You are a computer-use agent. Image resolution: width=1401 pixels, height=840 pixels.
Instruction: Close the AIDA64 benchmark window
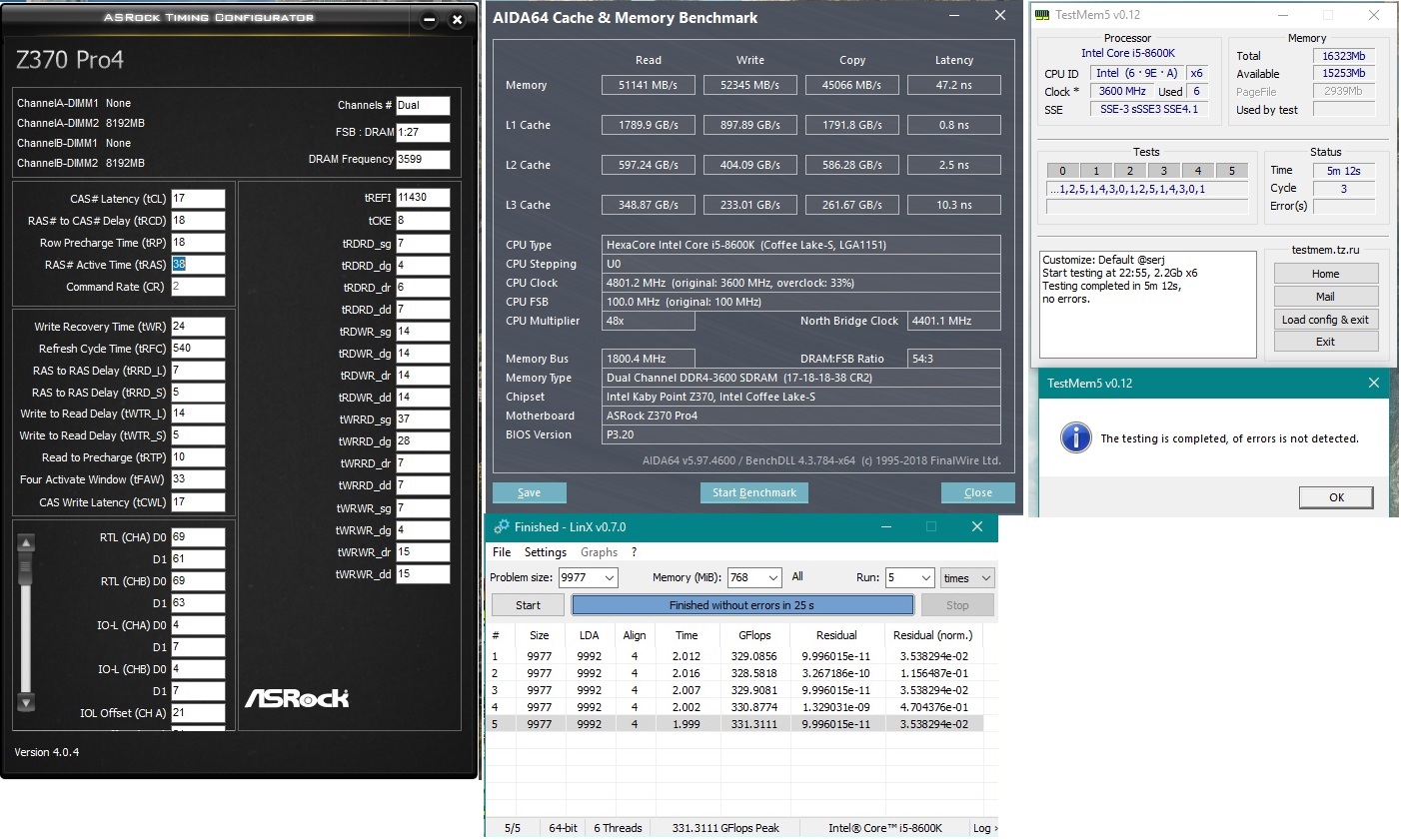tap(999, 16)
